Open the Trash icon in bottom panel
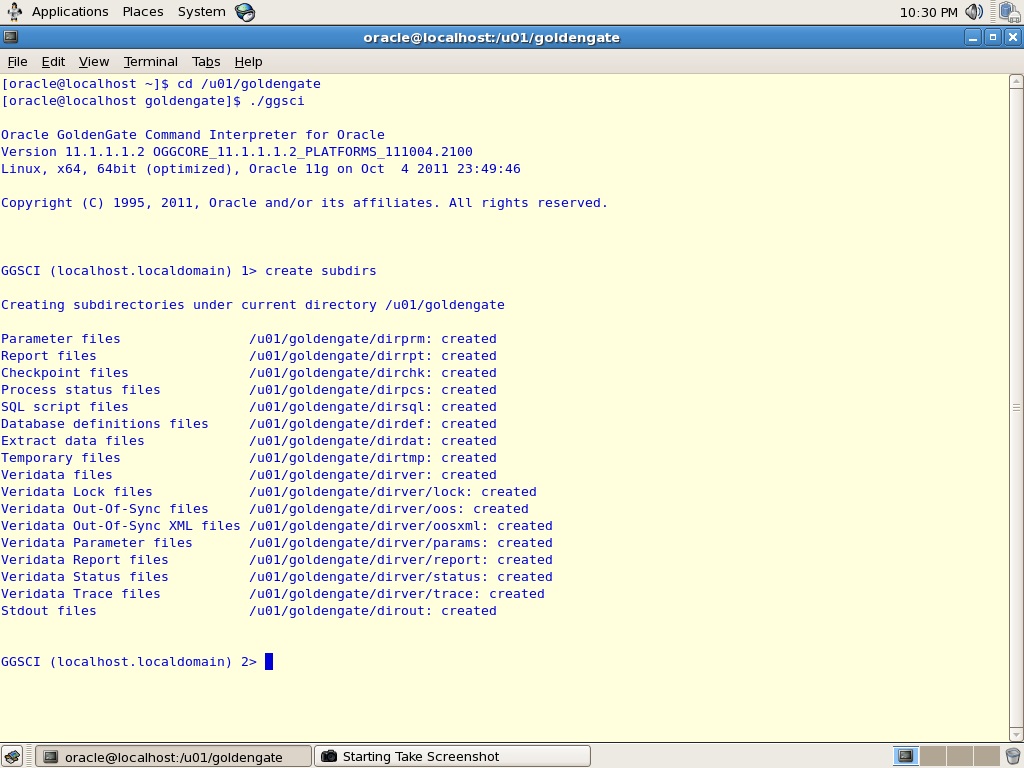1024x768 pixels. point(1013,756)
